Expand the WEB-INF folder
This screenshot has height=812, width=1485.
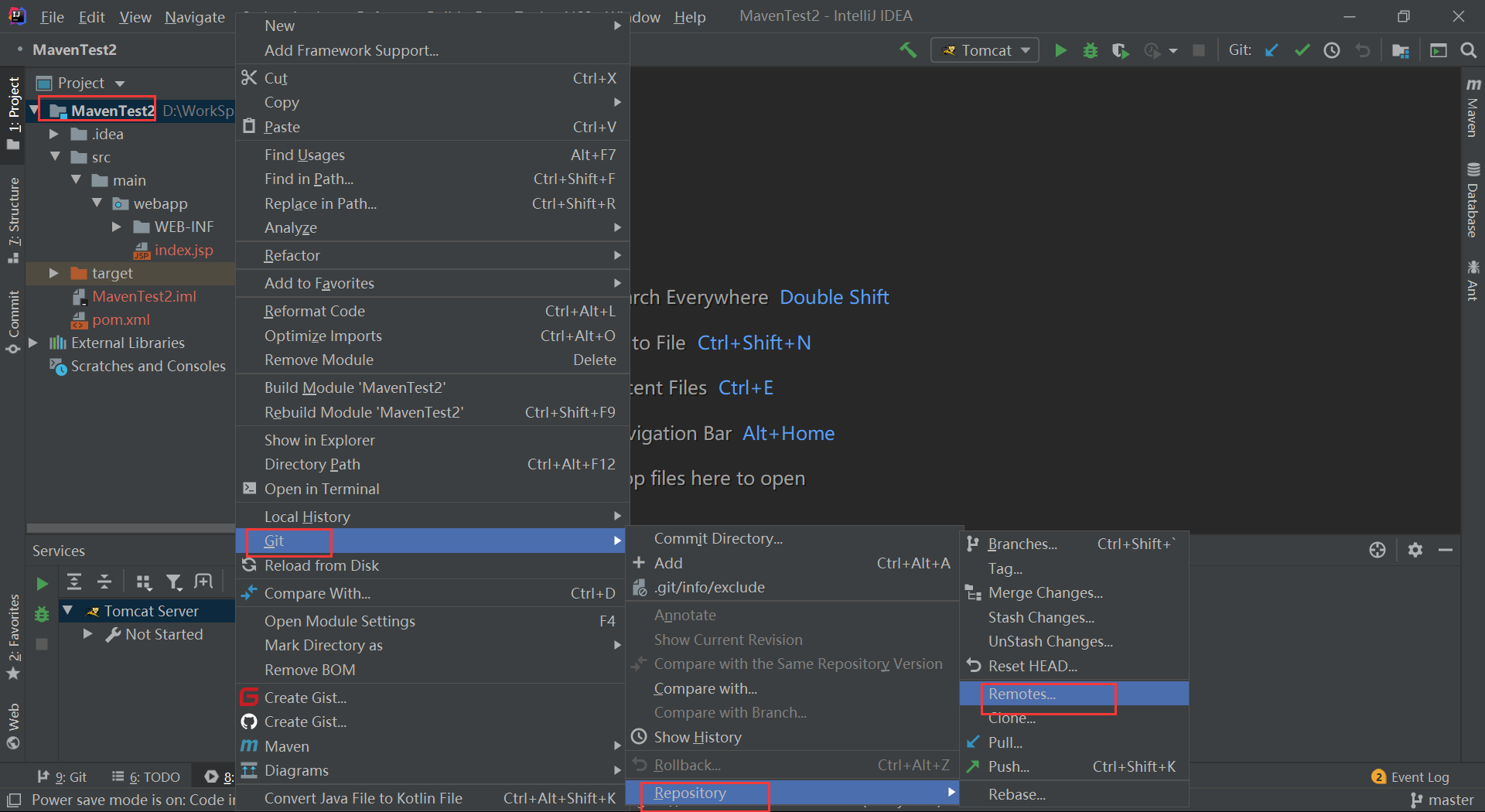(x=116, y=227)
